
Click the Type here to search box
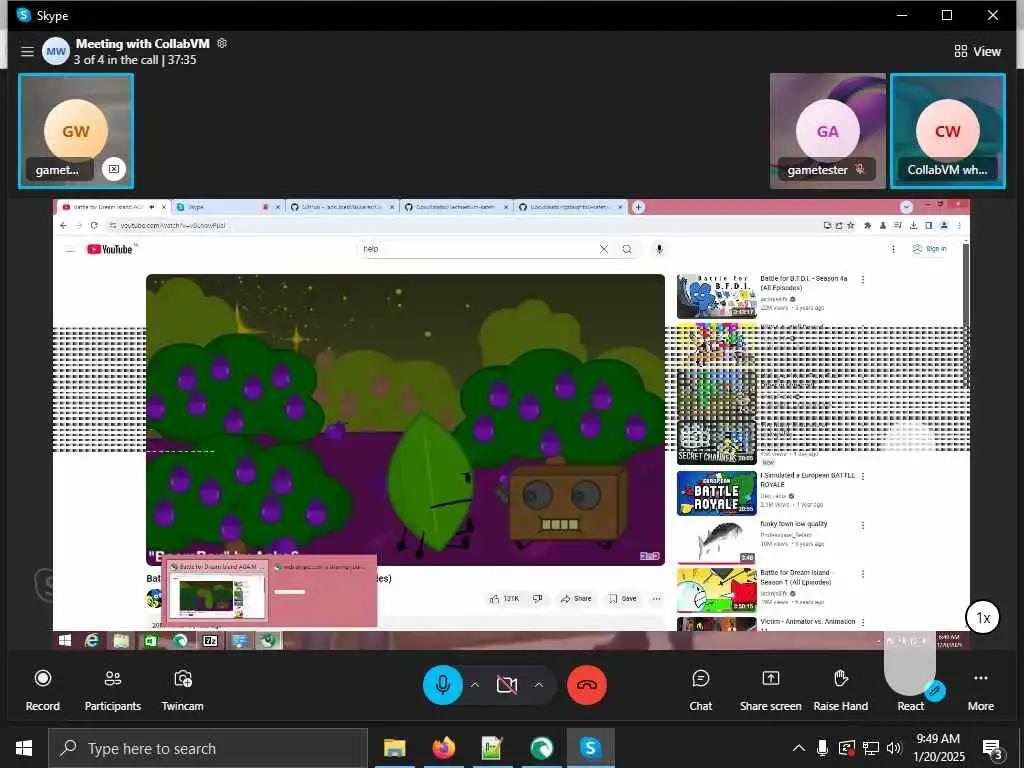point(208,748)
